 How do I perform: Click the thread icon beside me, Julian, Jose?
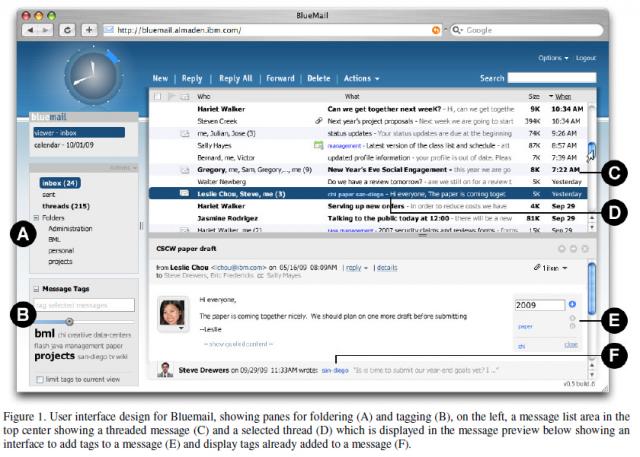[185, 133]
